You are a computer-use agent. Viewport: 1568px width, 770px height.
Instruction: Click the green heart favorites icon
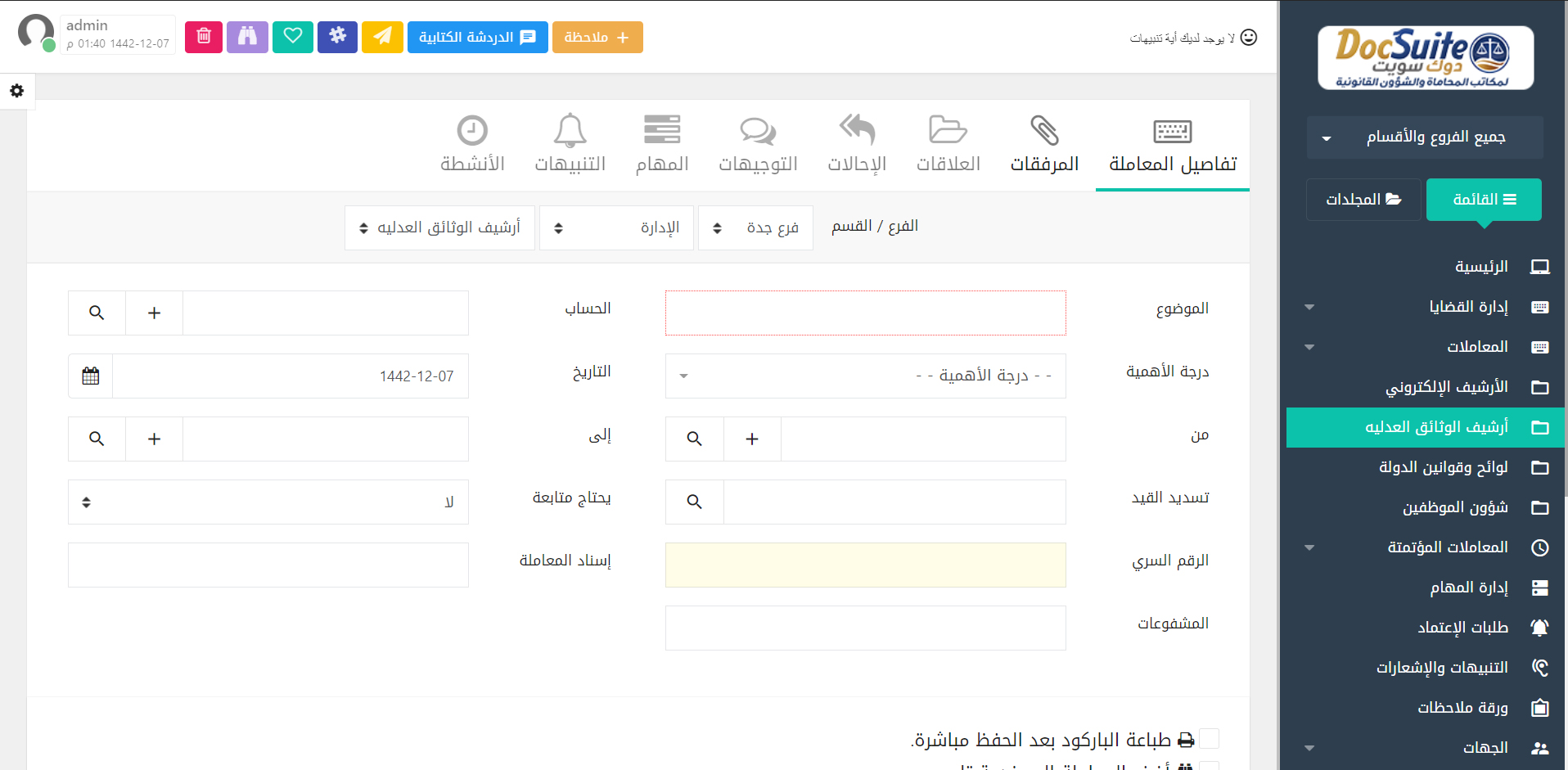tap(293, 37)
